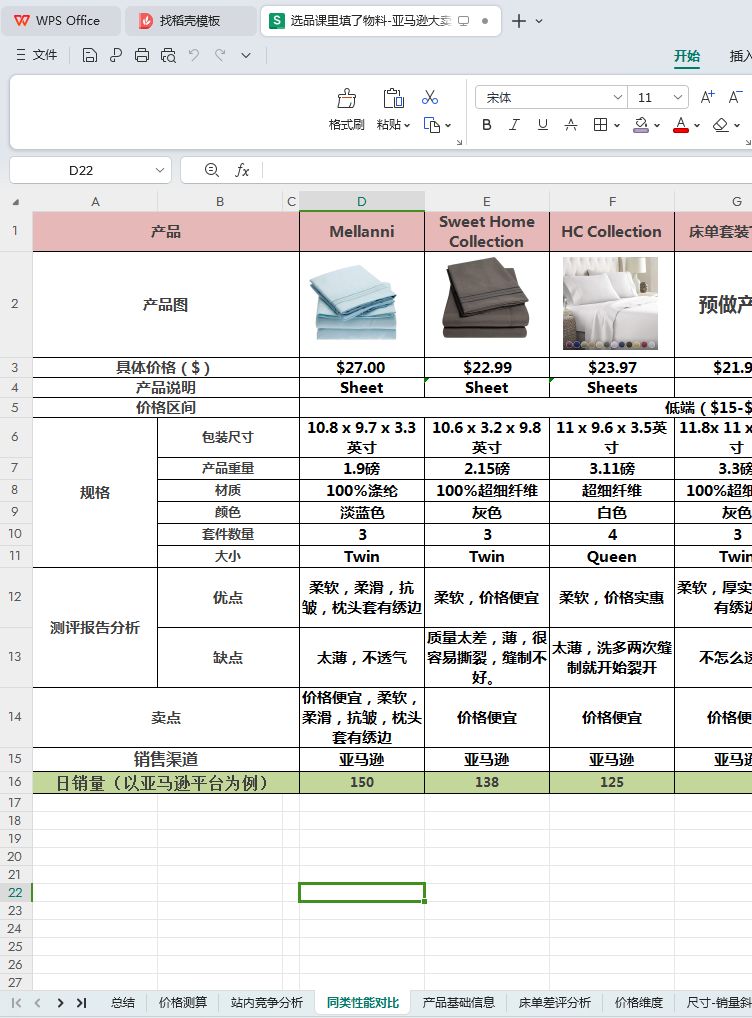Open clipboard group dialog launcher
Image resolution: width=752 pixels, height=1018 pixels.
coord(459,142)
